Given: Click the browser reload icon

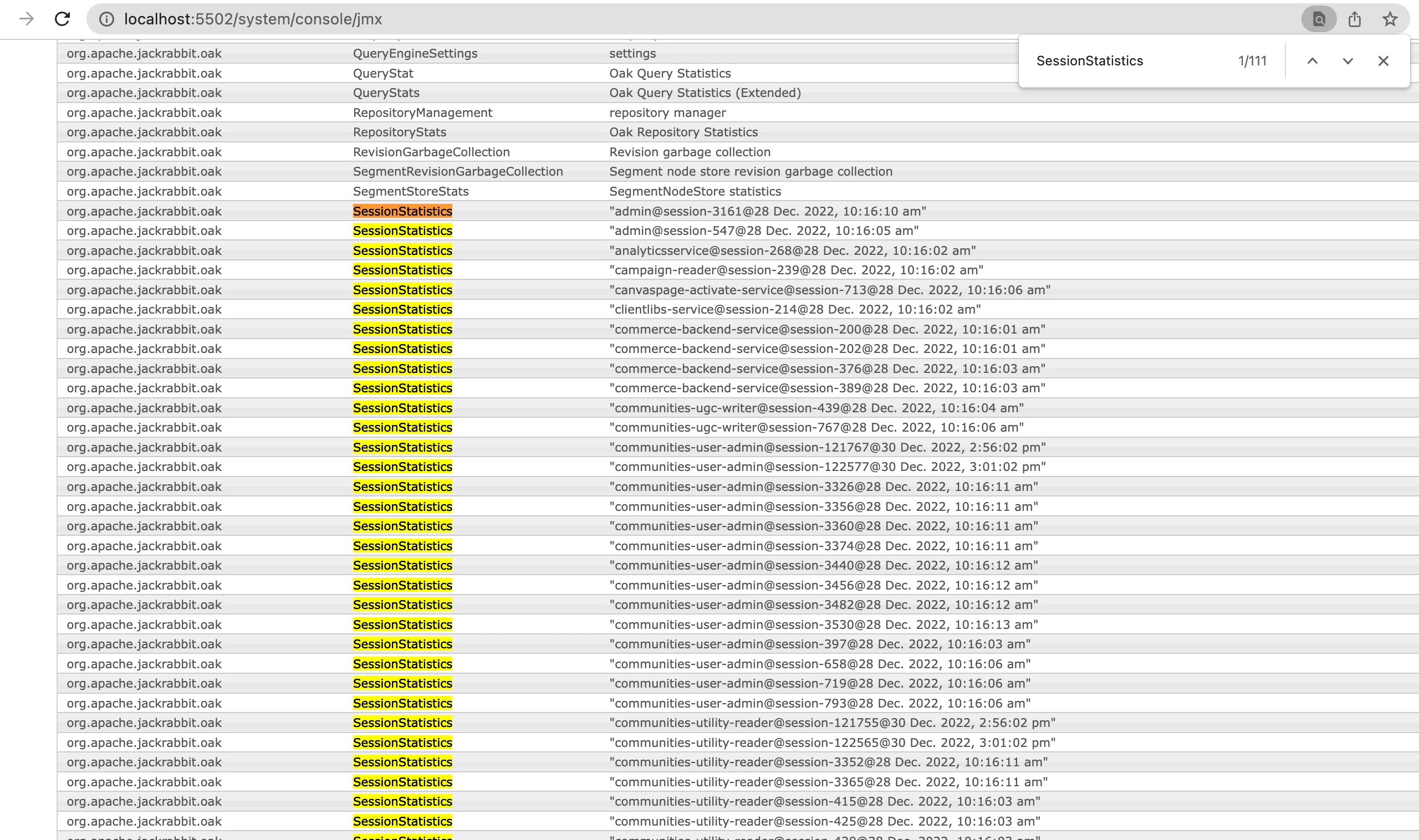Looking at the screenshot, I should [62, 19].
